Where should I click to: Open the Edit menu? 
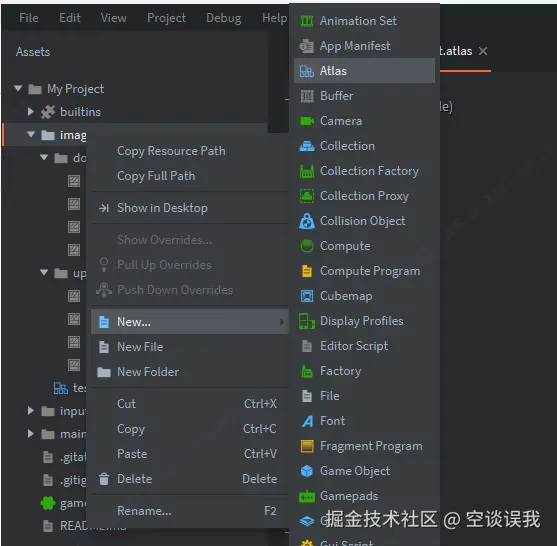pyautogui.click(x=70, y=18)
